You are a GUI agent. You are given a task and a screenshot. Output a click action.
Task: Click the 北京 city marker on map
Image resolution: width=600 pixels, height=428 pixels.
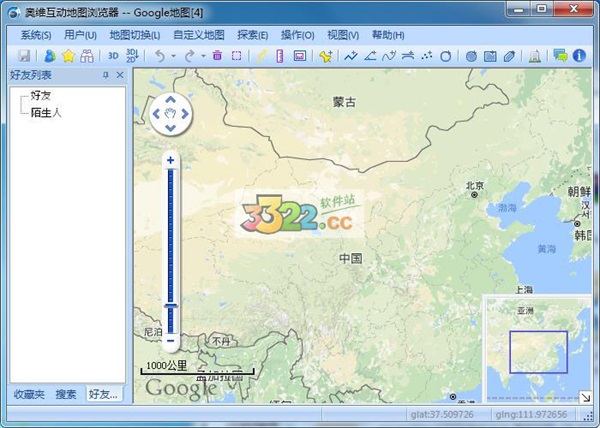pyautogui.click(x=474, y=195)
